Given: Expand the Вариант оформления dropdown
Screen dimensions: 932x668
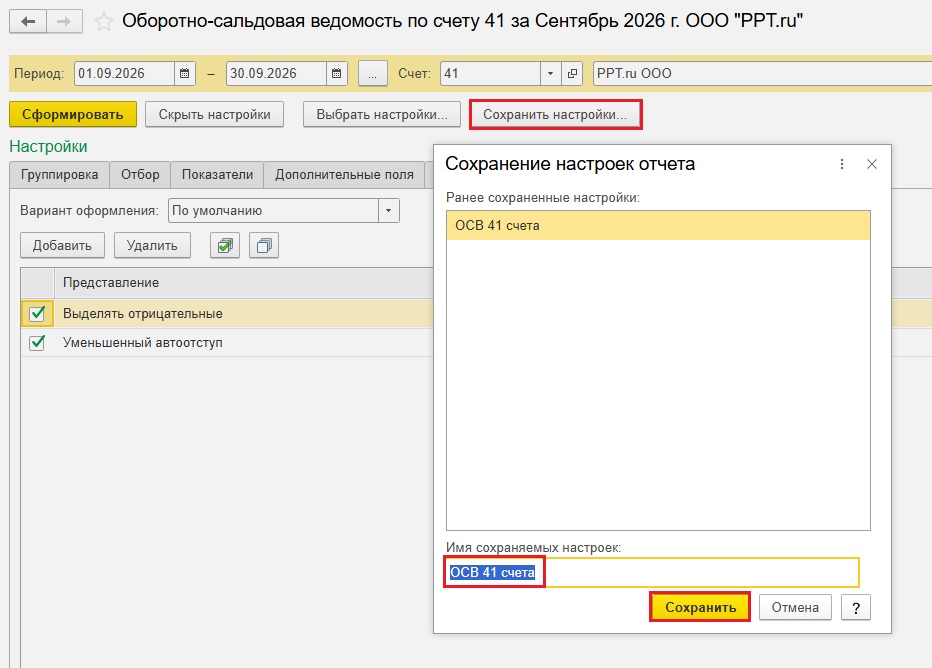Looking at the screenshot, I should coord(389,210).
